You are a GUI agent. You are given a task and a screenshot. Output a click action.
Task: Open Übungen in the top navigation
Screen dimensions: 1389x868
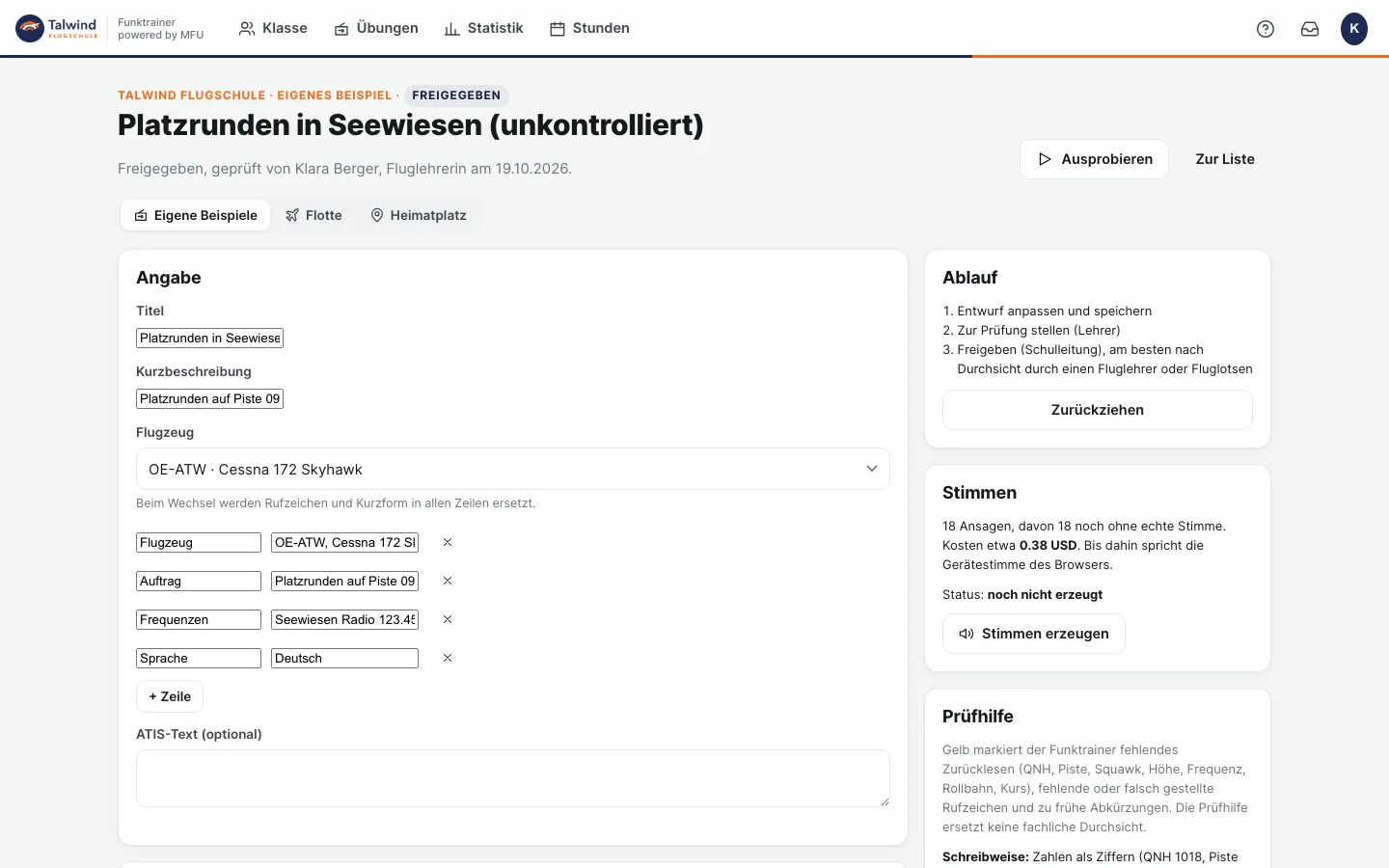pyautogui.click(x=376, y=29)
